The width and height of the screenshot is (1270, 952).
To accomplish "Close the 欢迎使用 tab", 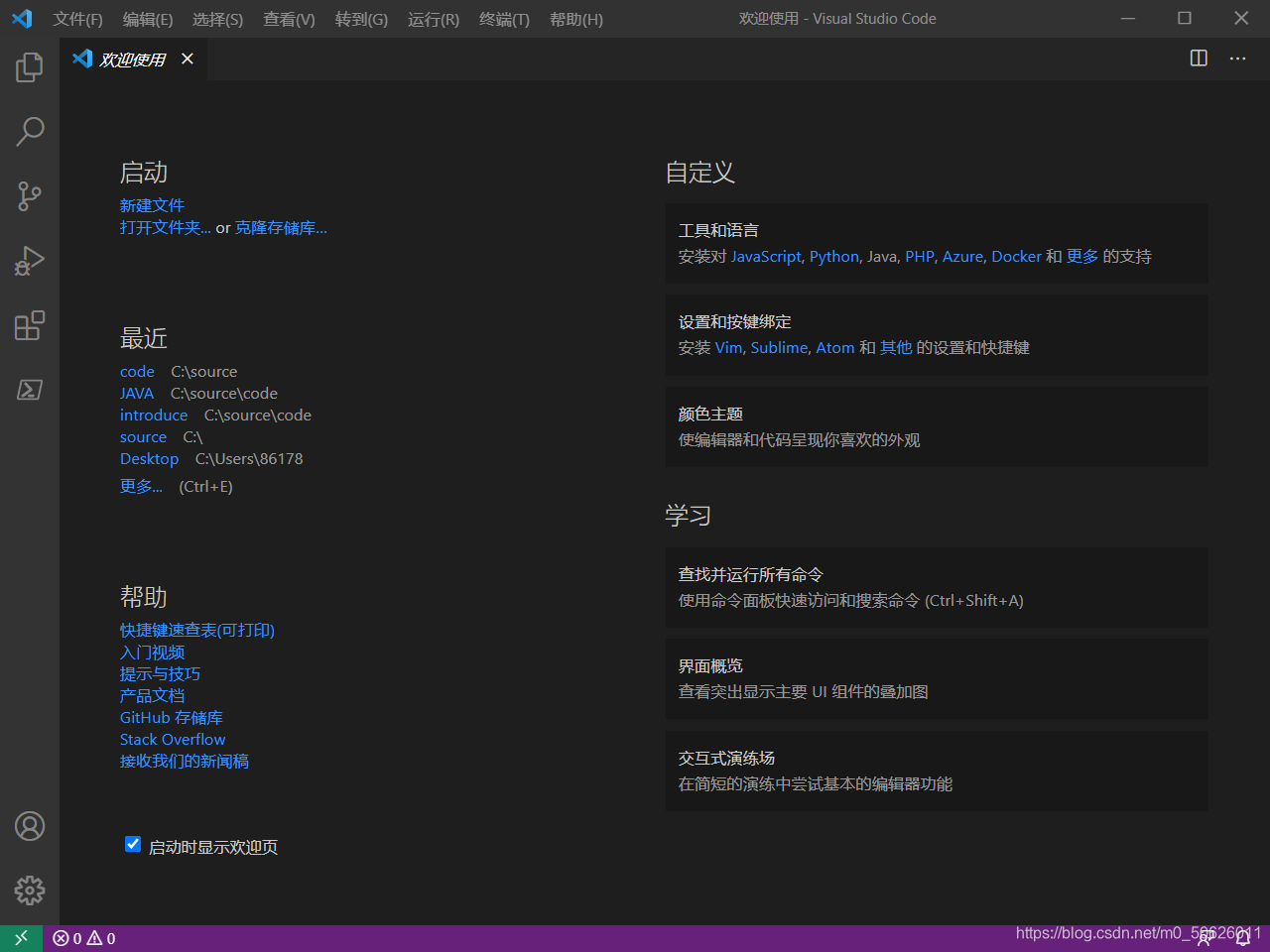I will pyautogui.click(x=188, y=59).
